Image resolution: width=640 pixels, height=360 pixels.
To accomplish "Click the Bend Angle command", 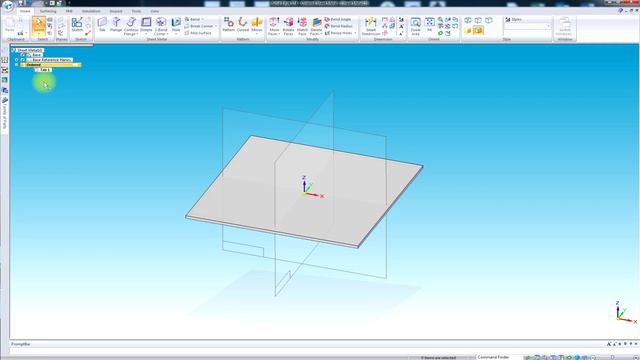I will click(x=338, y=19).
